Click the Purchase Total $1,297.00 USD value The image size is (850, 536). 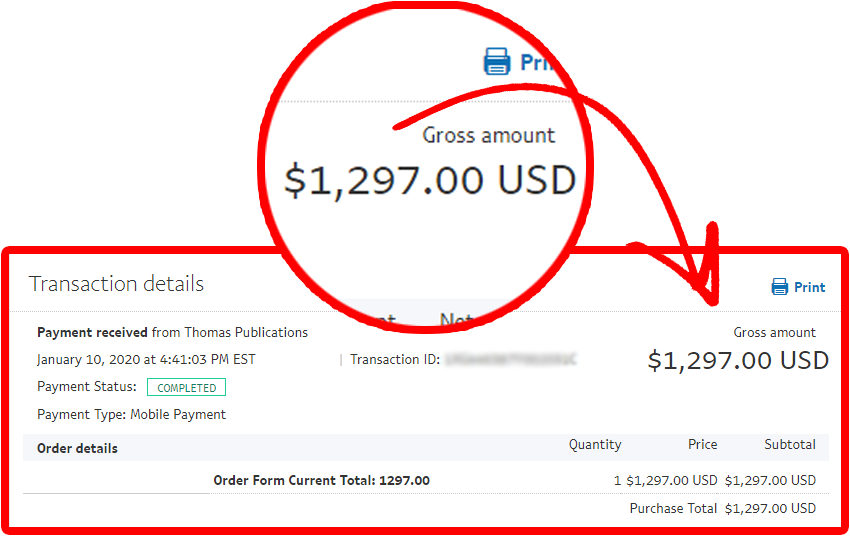(770, 508)
